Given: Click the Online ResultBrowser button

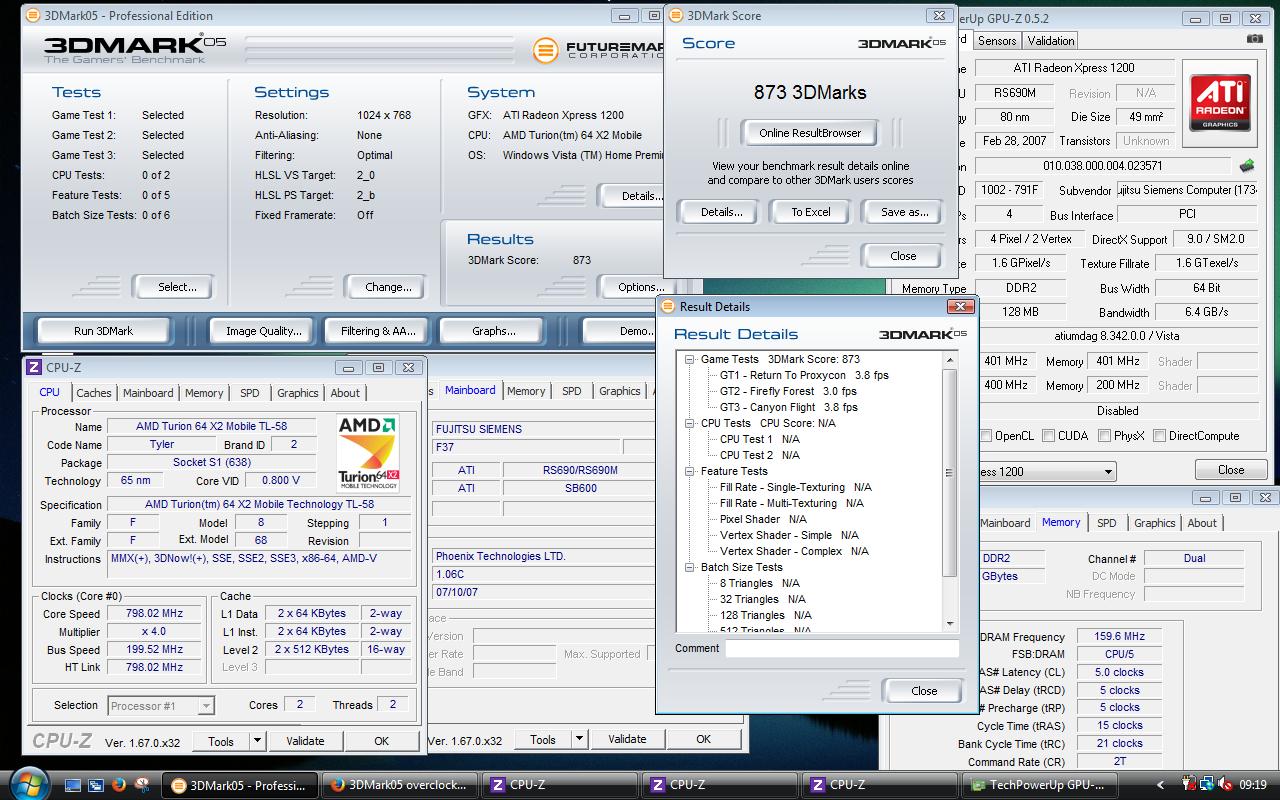Looking at the screenshot, I should point(810,133).
